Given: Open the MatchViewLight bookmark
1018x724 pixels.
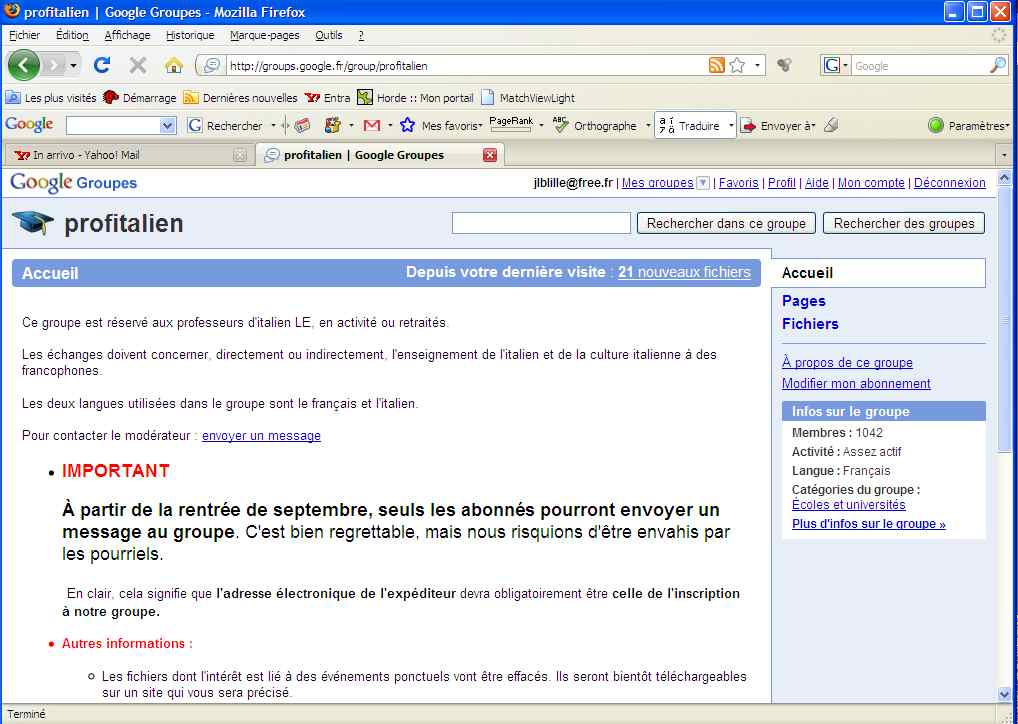Looking at the screenshot, I should click(x=528, y=98).
